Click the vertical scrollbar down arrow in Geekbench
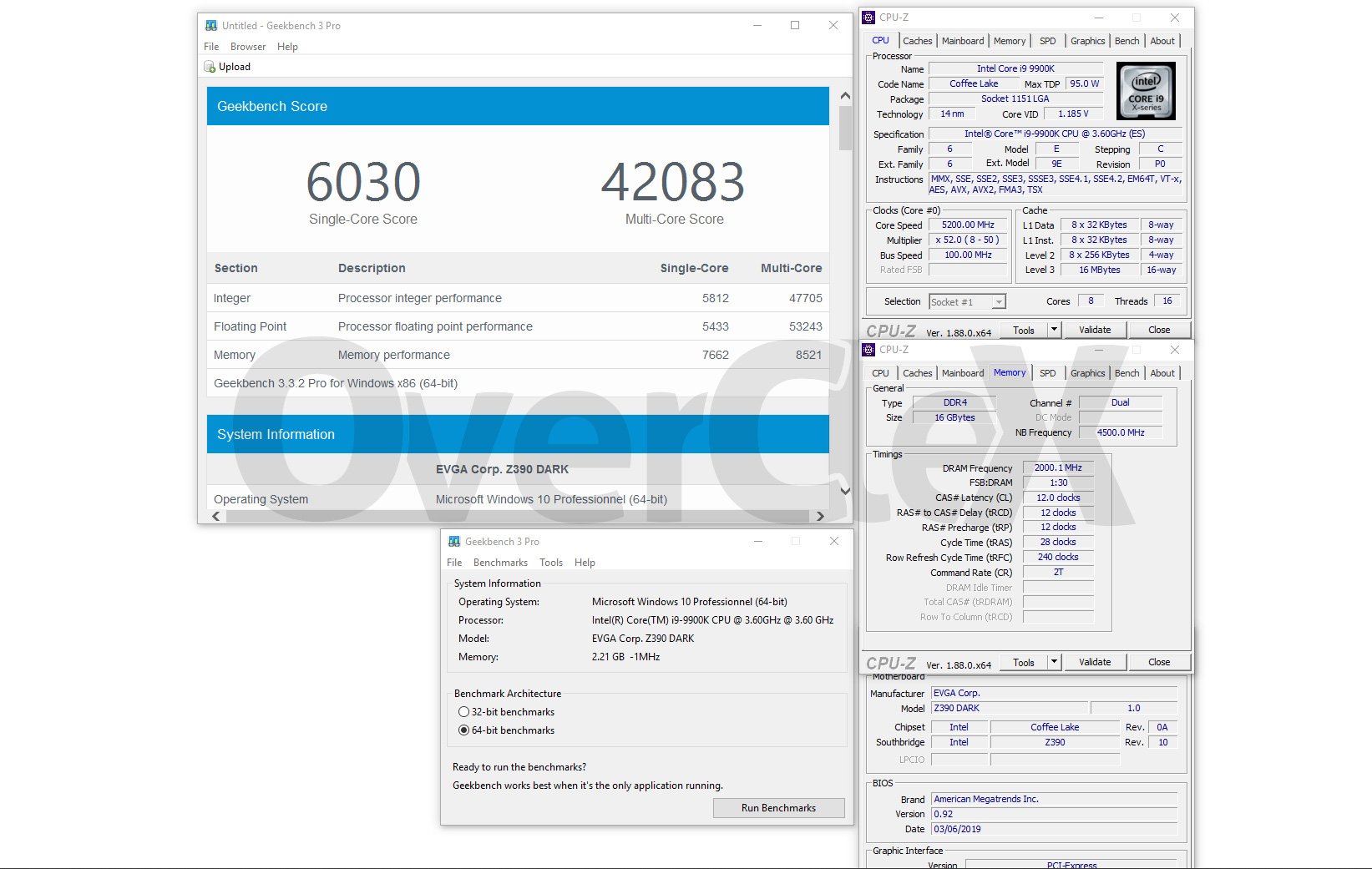The height and width of the screenshot is (869, 1372). 845,491
